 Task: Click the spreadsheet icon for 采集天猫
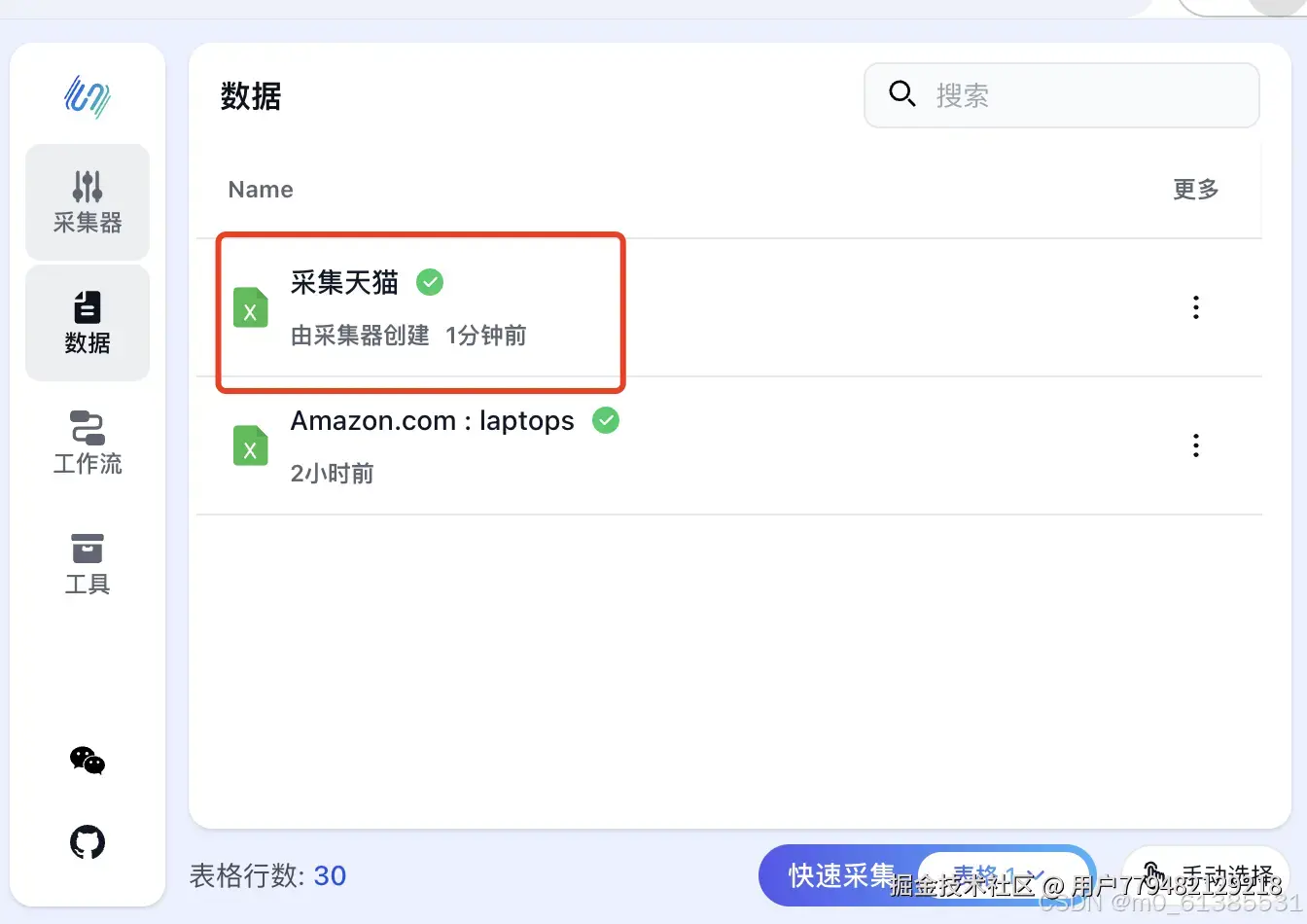[x=250, y=308]
